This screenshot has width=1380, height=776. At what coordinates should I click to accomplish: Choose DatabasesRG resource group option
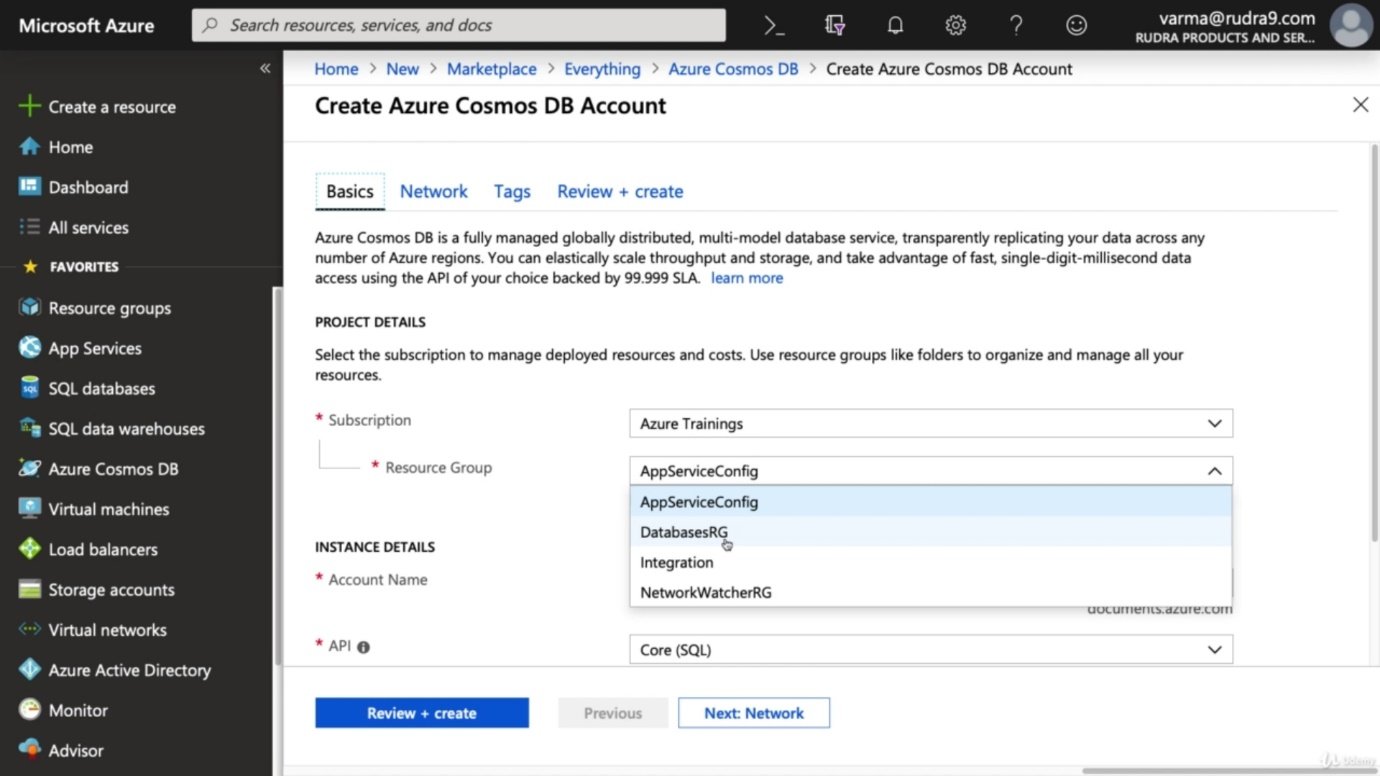coord(931,532)
